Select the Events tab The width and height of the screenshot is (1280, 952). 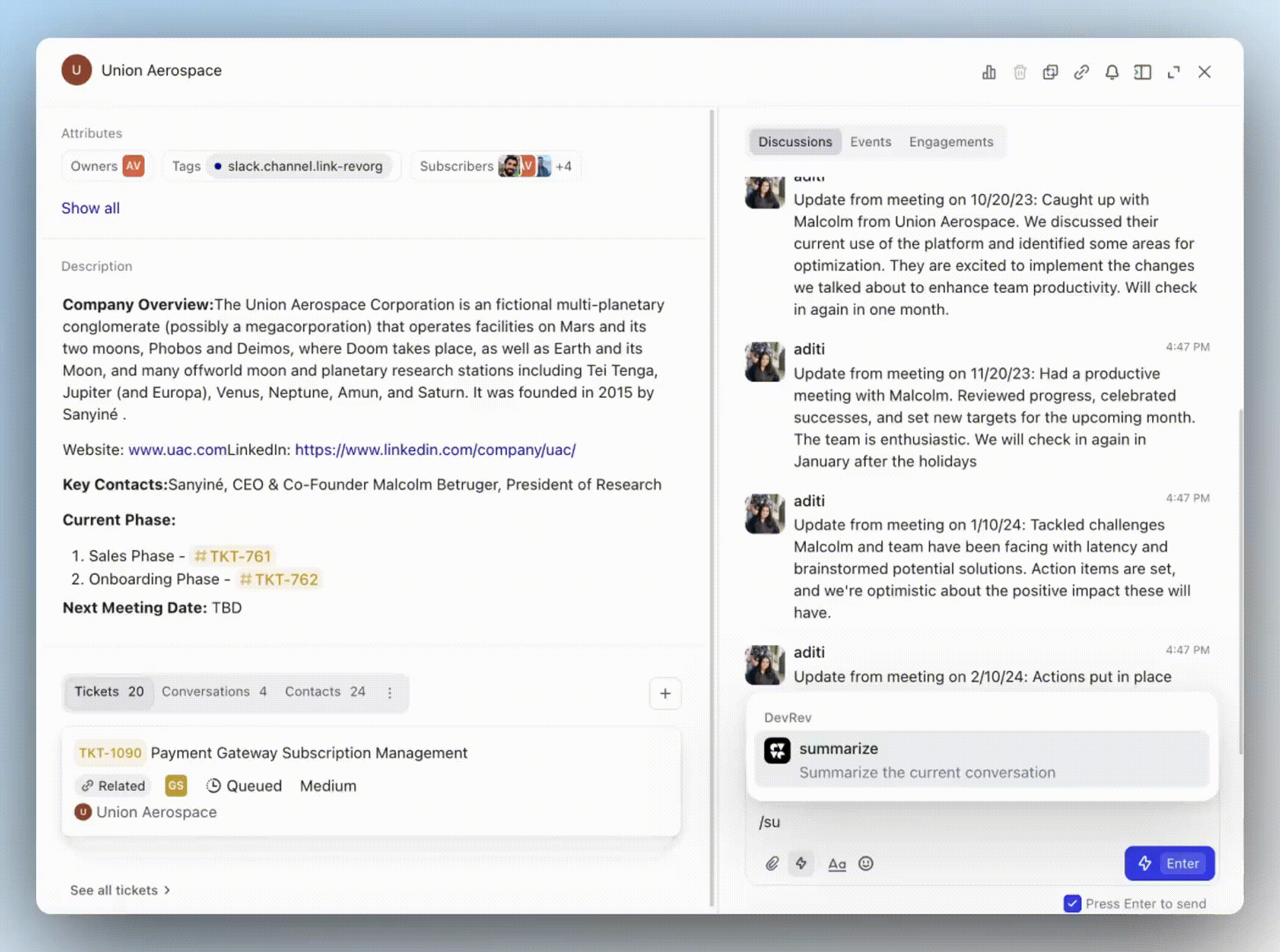click(870, 142)
